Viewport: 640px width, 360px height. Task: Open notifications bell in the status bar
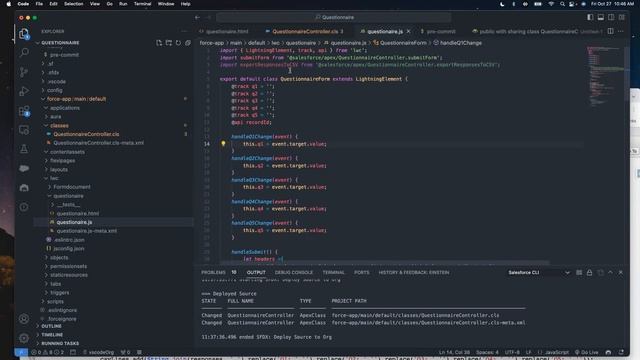point(621,352)
